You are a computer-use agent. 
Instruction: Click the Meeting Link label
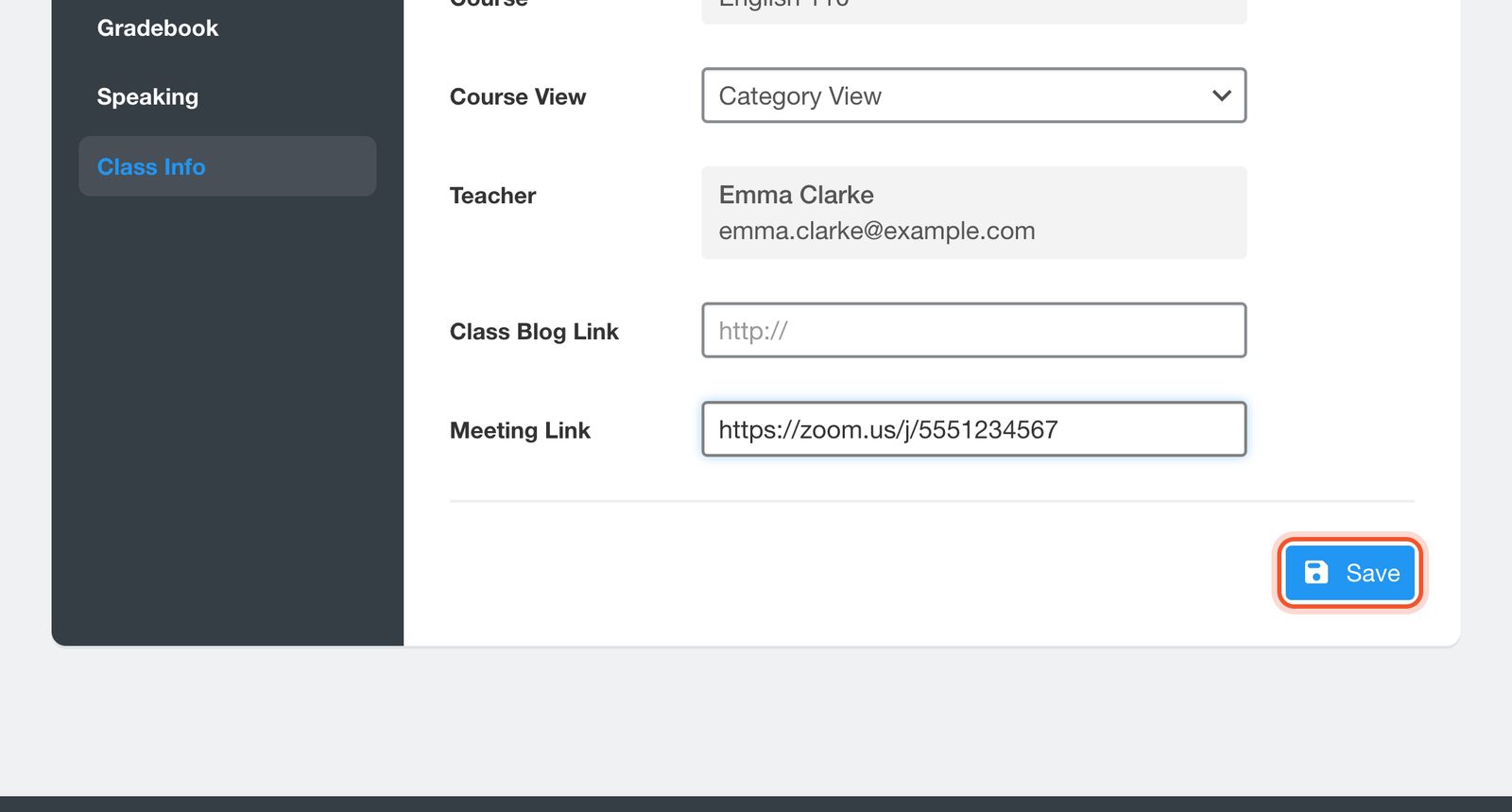tap(520, 430)
